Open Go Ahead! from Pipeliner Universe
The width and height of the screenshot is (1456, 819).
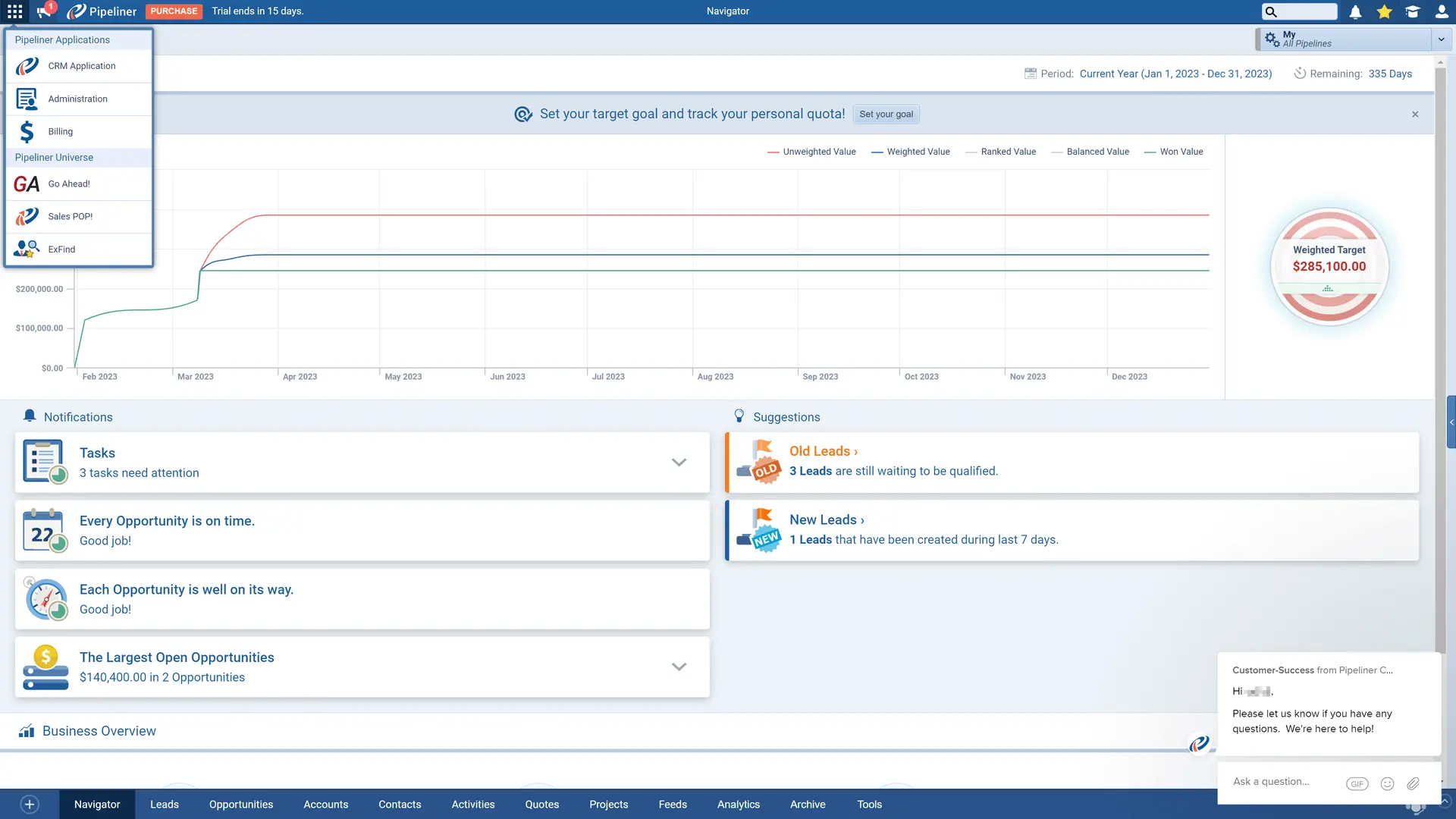[x=79, y=184]
